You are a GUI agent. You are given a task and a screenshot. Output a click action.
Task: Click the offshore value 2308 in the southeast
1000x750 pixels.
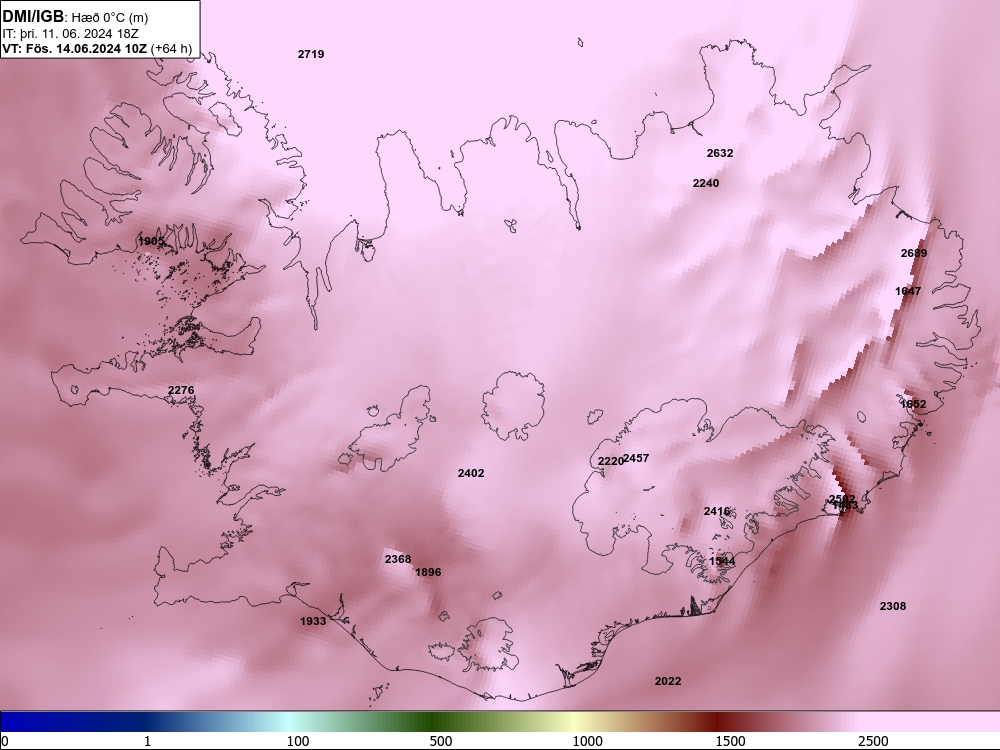[892, 607]
